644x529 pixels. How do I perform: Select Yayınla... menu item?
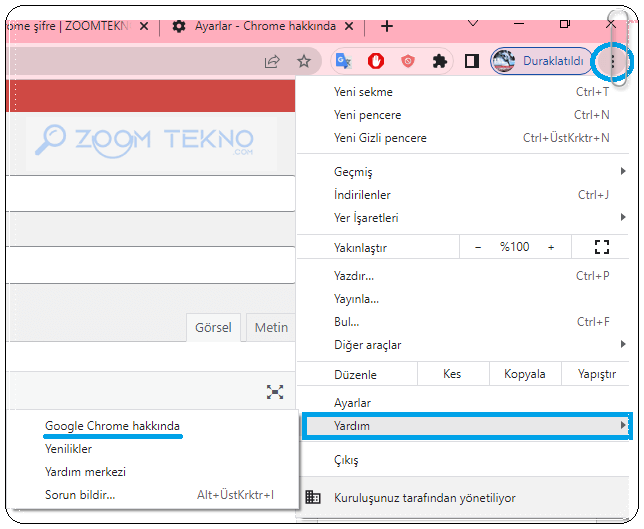[463, 299]
